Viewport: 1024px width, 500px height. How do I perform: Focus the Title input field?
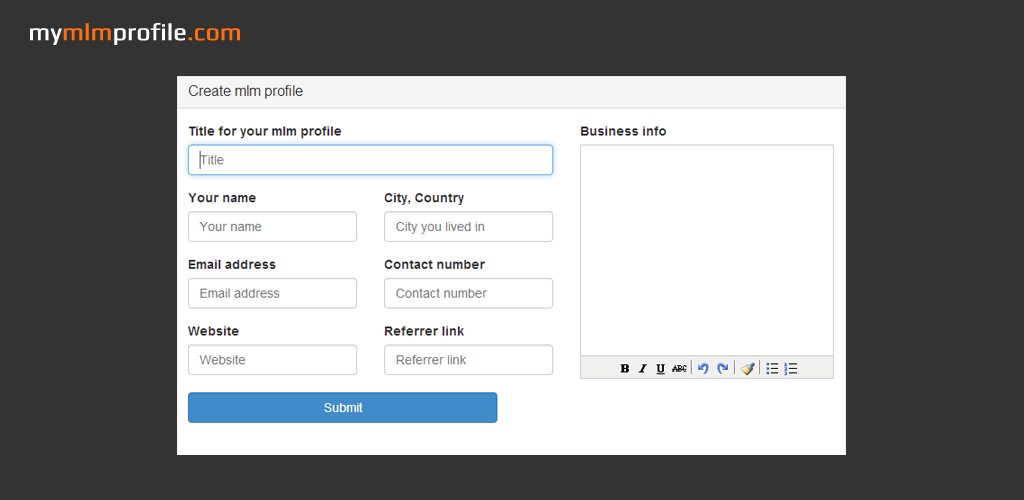(370, 160)
